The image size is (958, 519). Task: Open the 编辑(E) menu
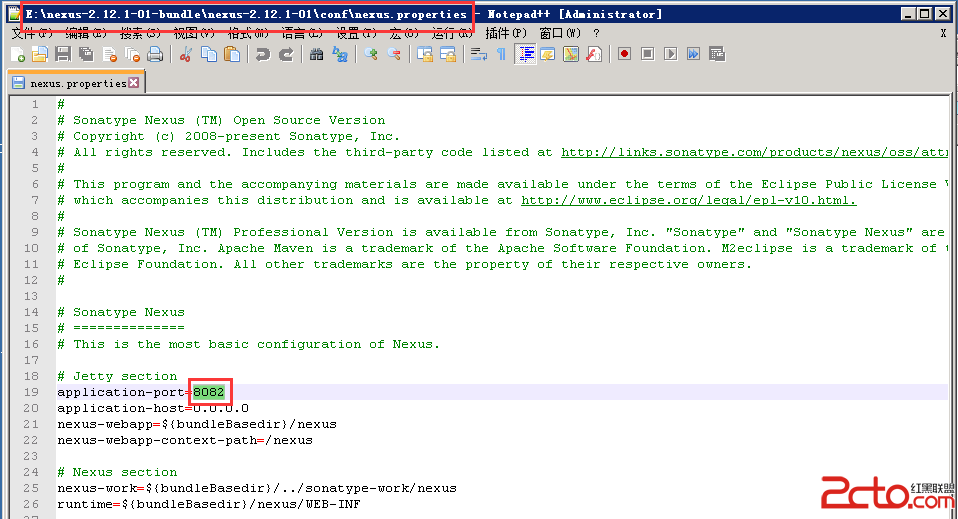(86, 33)
